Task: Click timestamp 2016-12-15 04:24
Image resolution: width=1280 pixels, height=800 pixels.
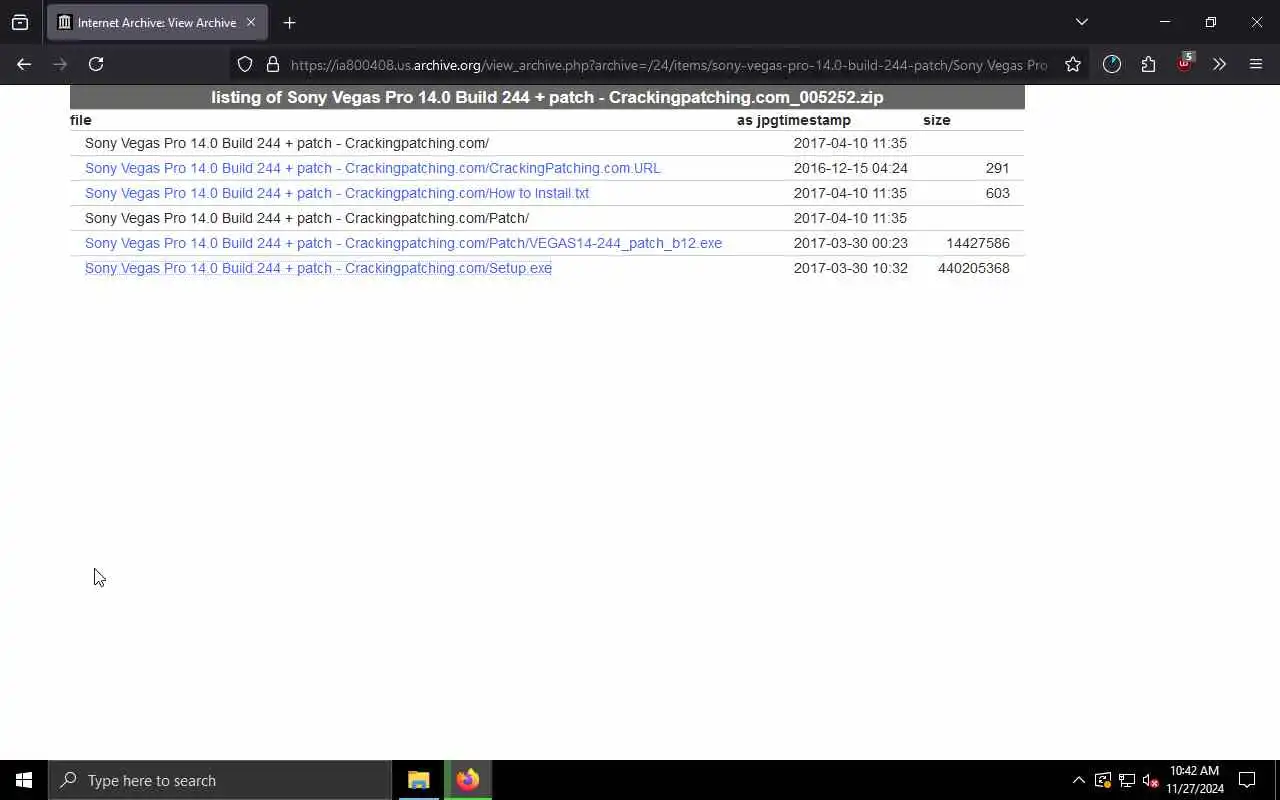Action: pos(850,168)
